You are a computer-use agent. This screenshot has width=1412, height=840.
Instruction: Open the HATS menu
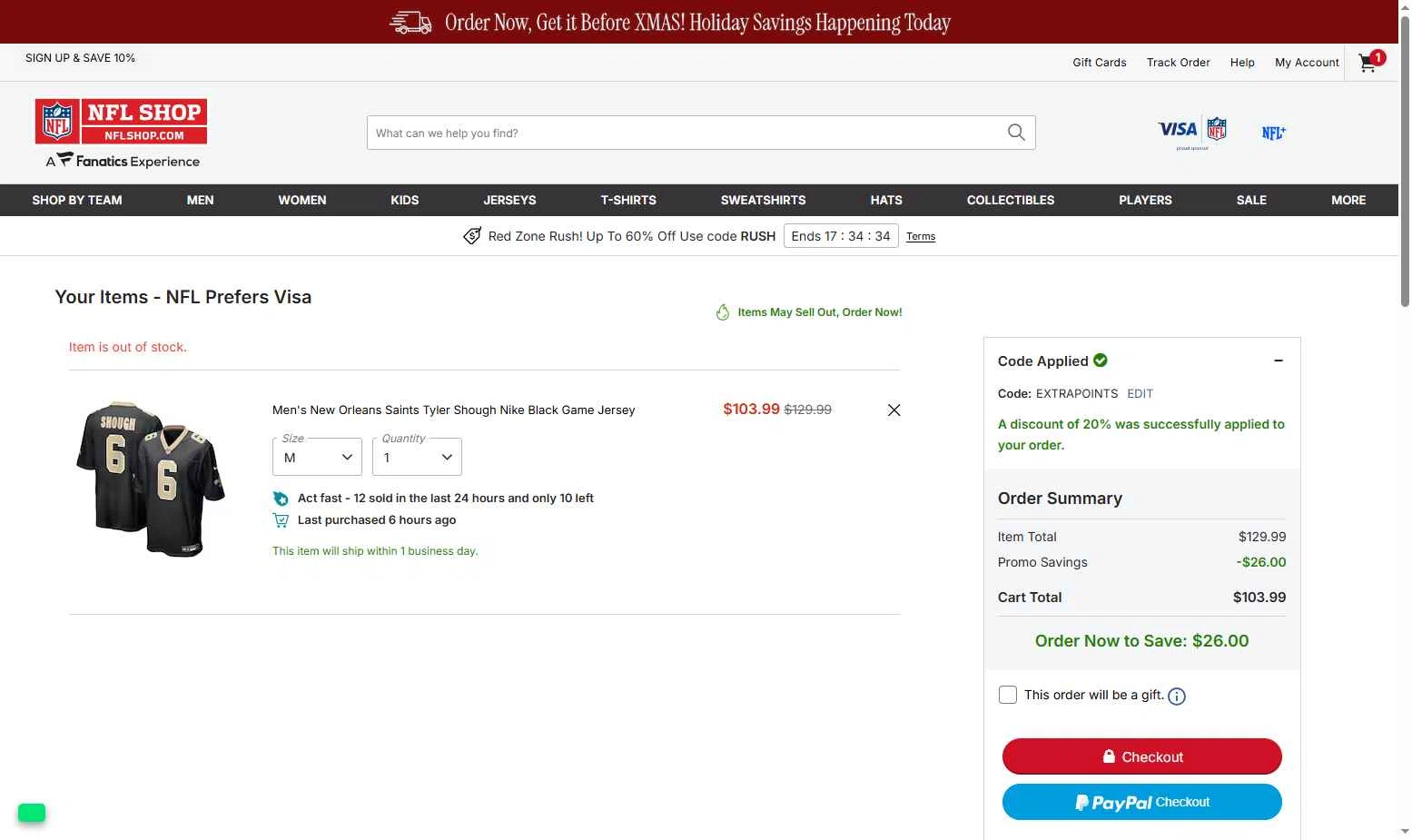886,200
